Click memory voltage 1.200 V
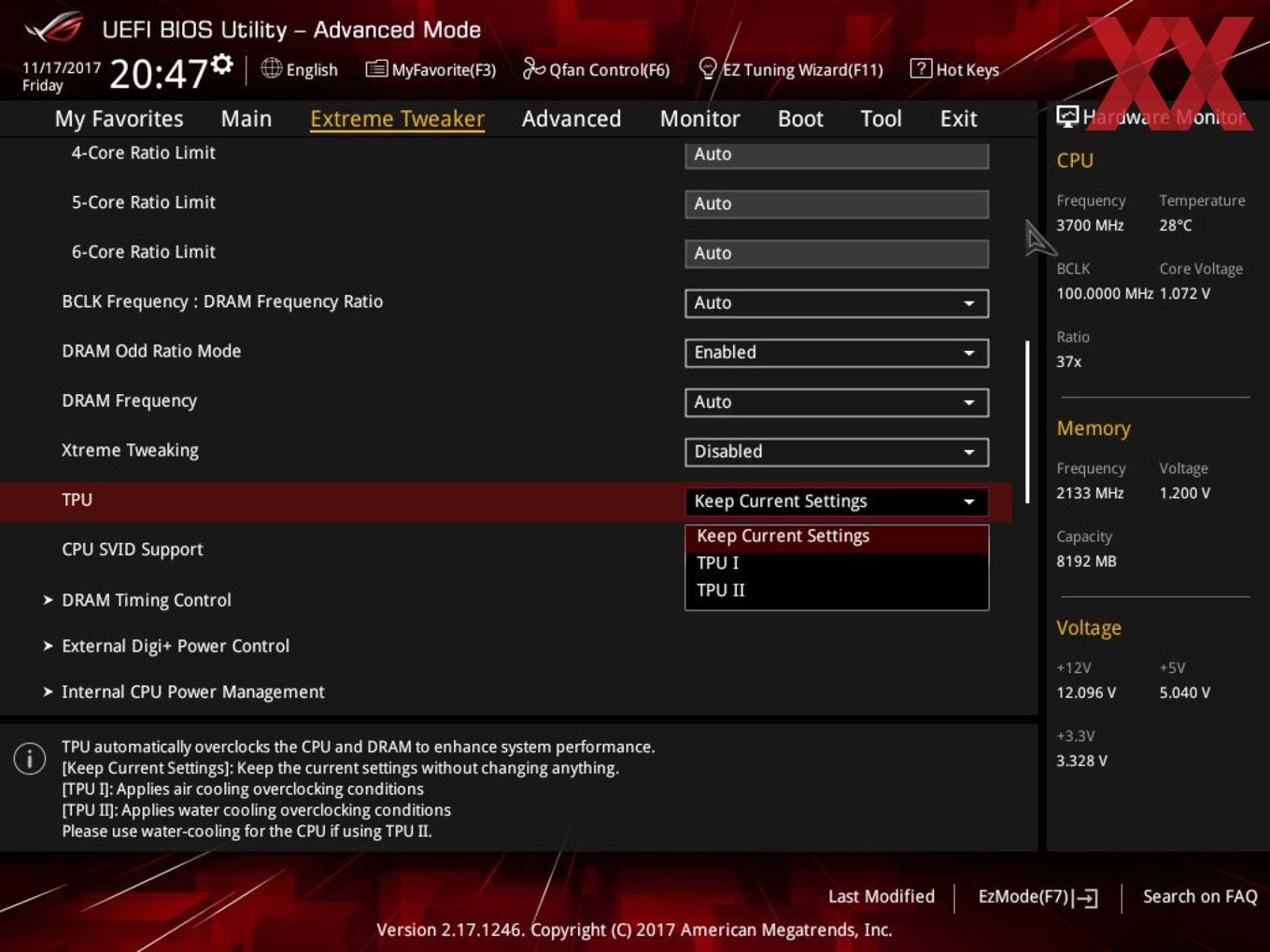Image resolution: width=1270 pixels, height=952 pixels. (x=1184, y=493)
